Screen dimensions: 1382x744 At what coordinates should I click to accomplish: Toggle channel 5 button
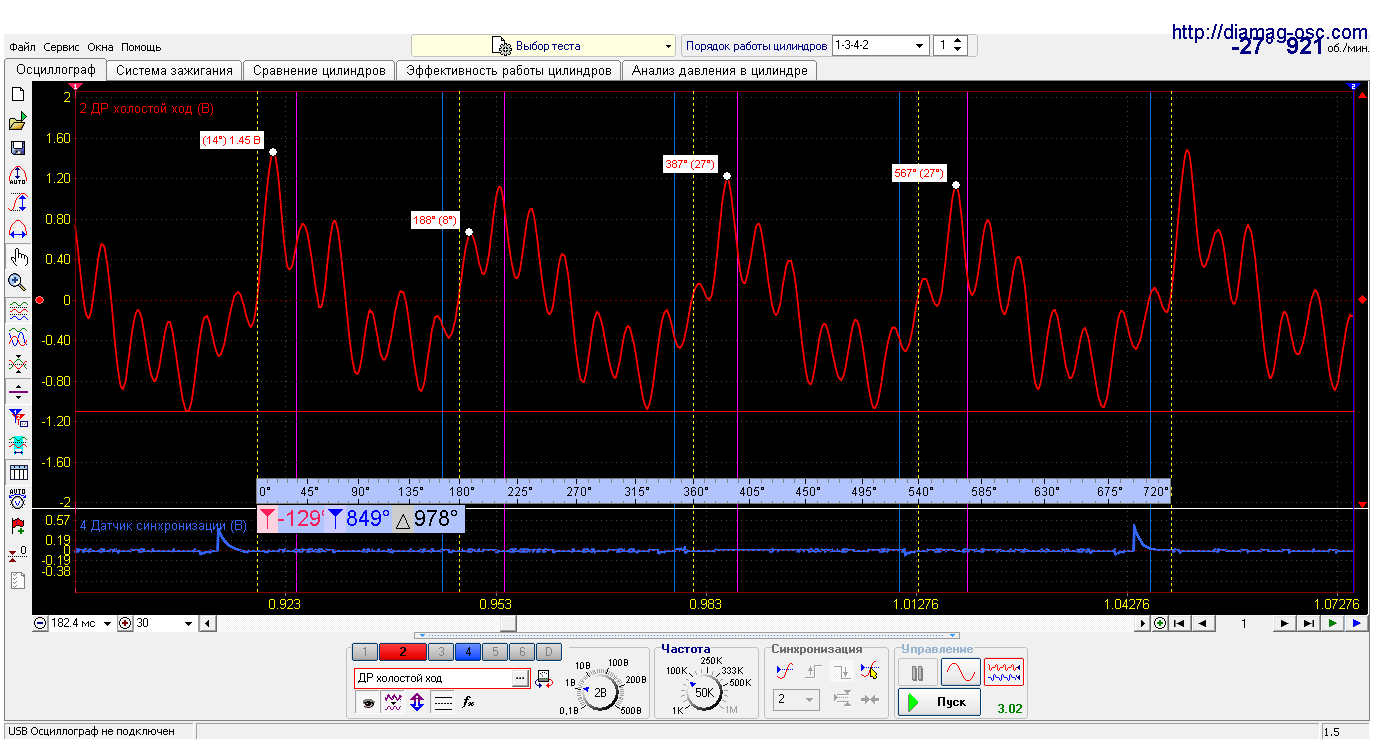pos(495,652)
